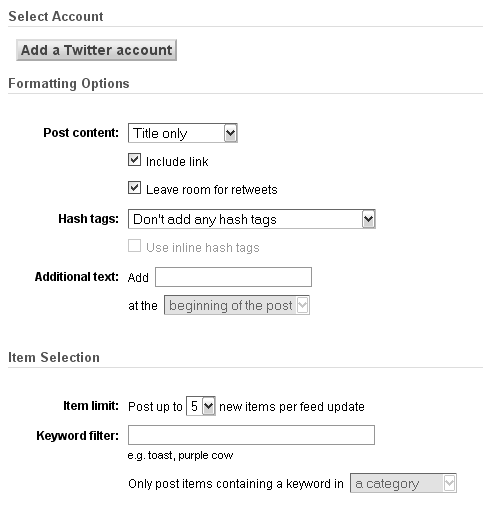The height and width of the screenshot is (507, 490).
Task: Click the Add a Twitter account button
Action: click(x=96, y=50)
